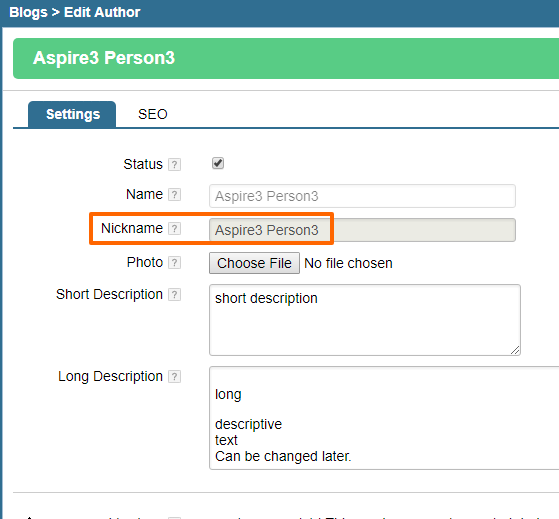Click the green Aspire3 Person3 header banner
Screen dimensions: 559x519
tap(286, 58)
